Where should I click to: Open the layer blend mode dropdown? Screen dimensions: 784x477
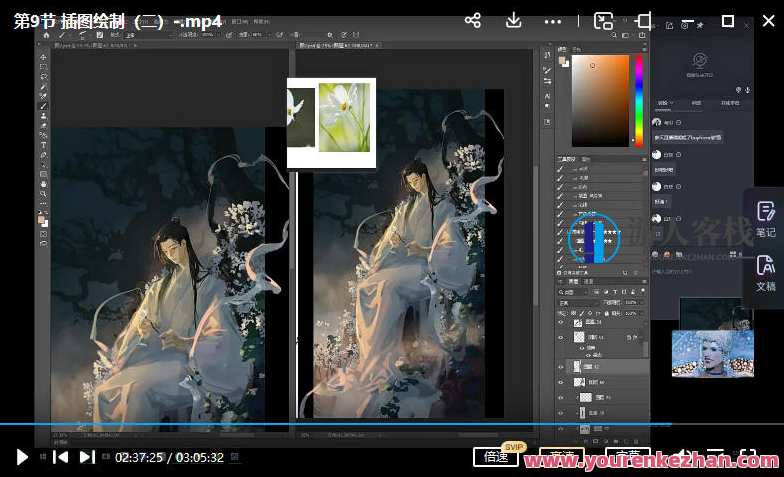[578, 302]
